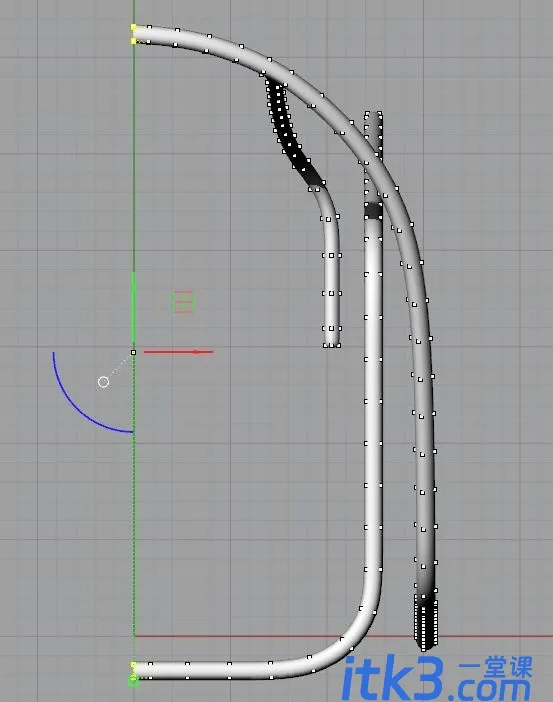Select the dark band on straight vertical tube

[373, 211]
